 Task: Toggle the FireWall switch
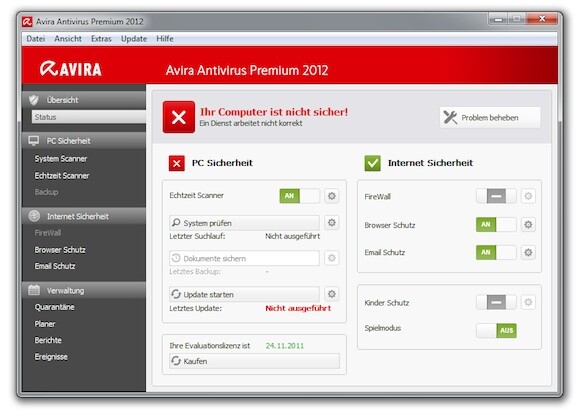coord(496,196)
